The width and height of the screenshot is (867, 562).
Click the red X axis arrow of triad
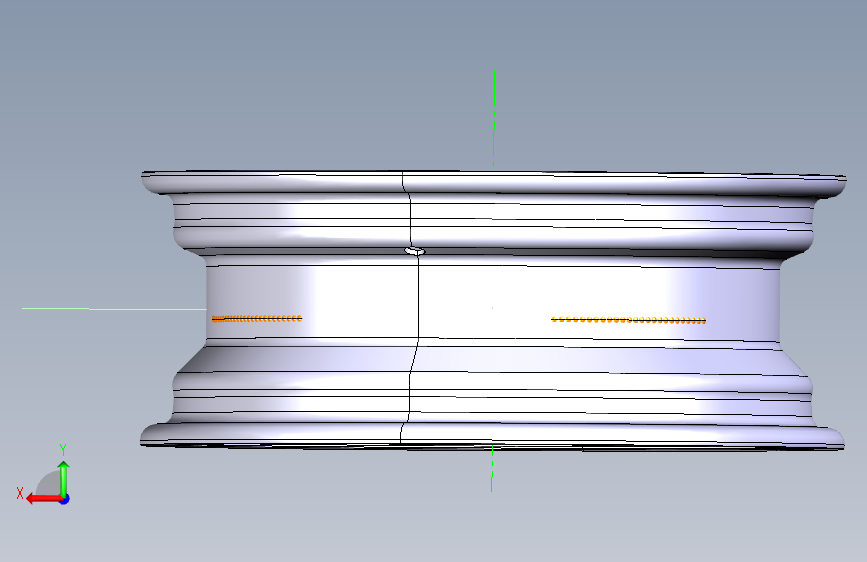[44, 499]
